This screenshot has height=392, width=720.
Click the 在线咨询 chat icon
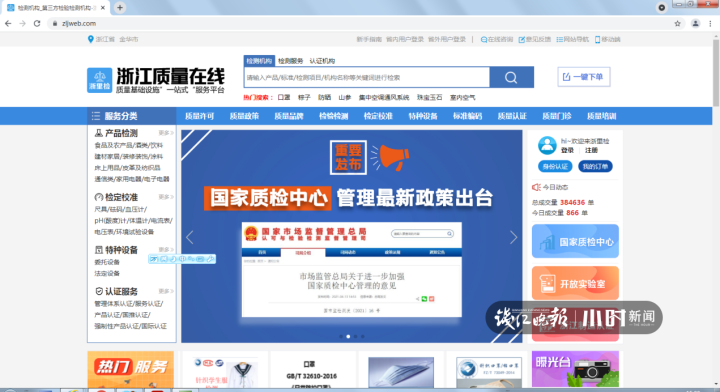[484, 39]
